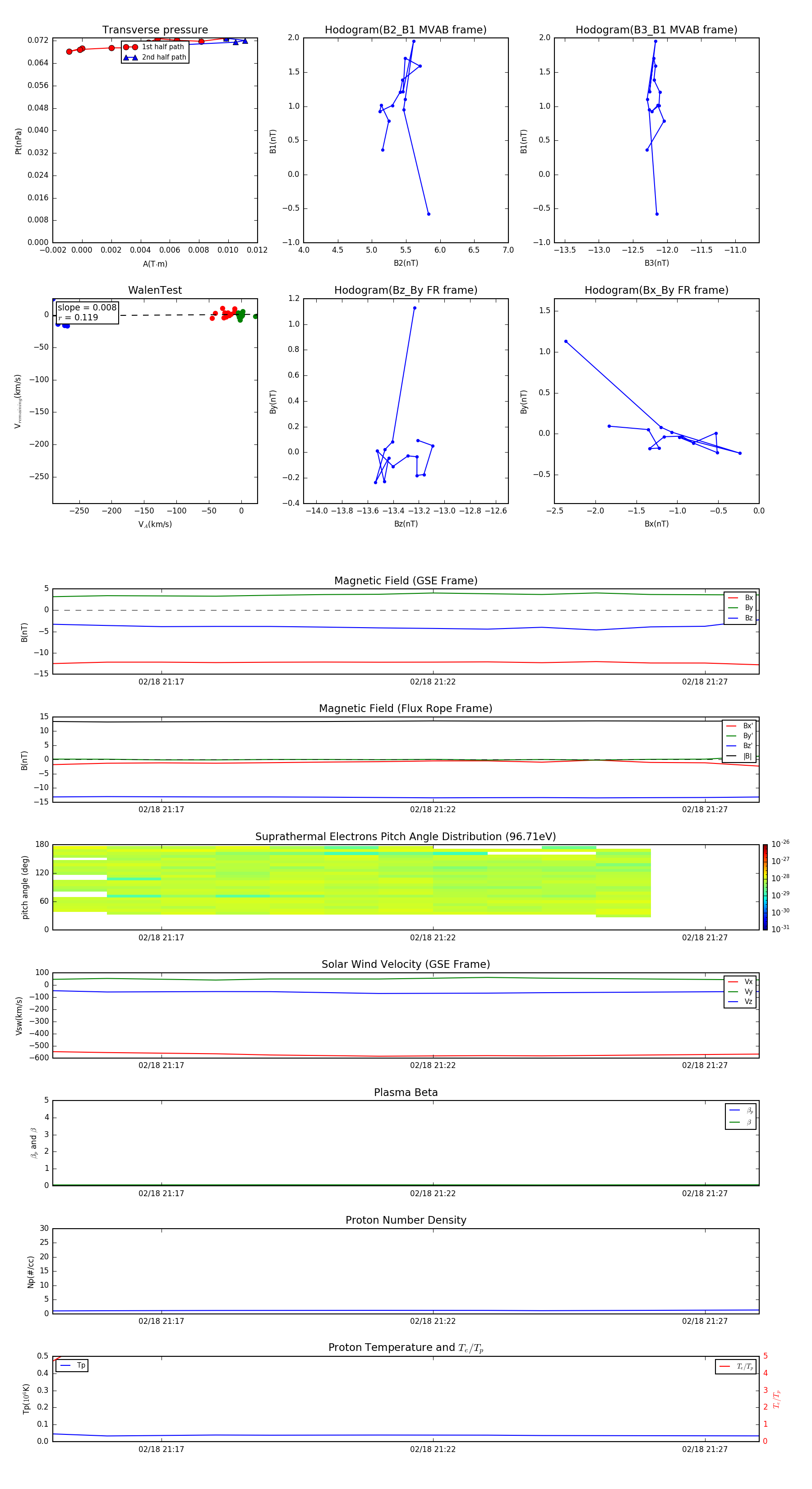Click the Vz legend entry

(740, 1002)
